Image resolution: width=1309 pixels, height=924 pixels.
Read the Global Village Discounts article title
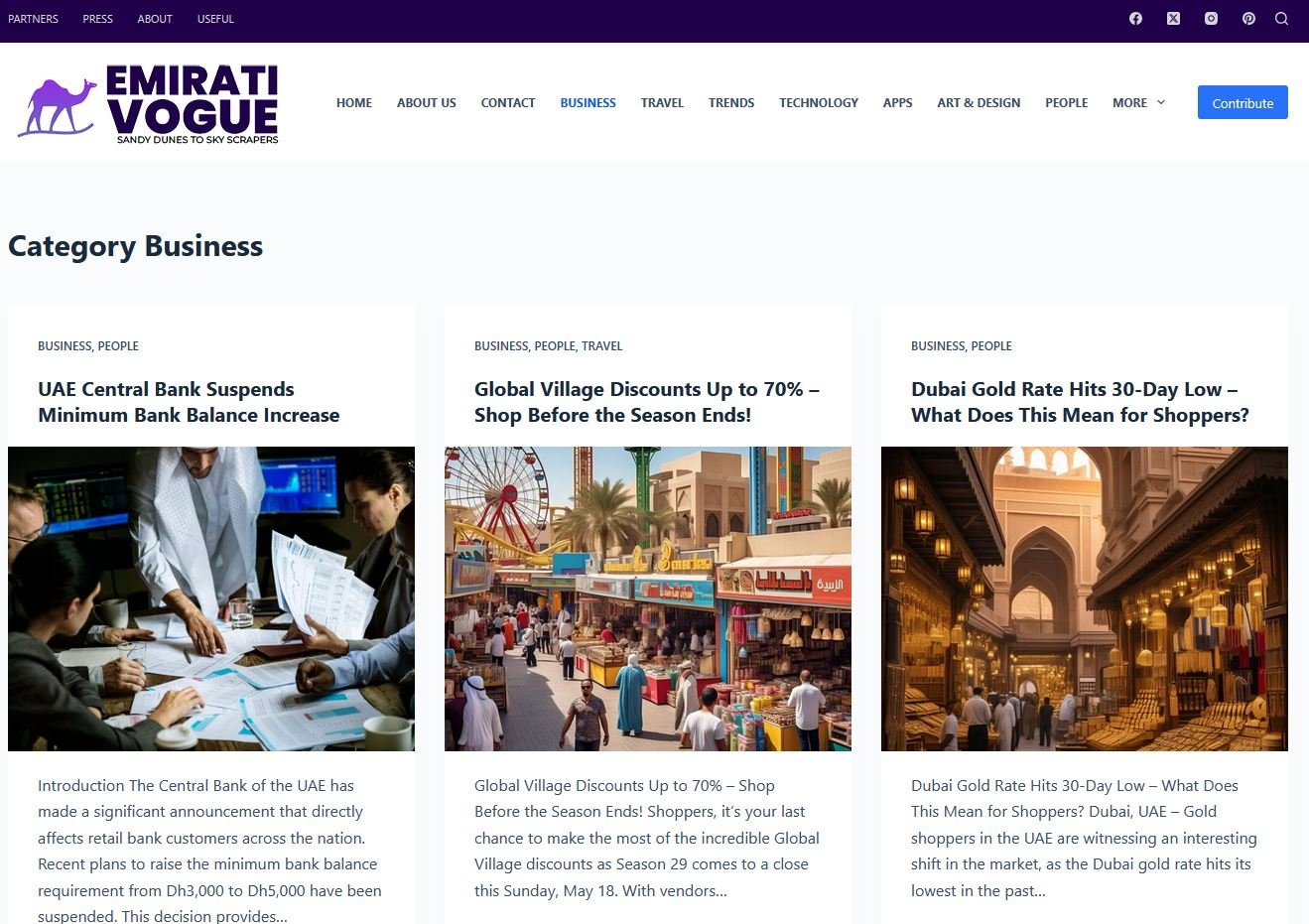pos(646,402)
